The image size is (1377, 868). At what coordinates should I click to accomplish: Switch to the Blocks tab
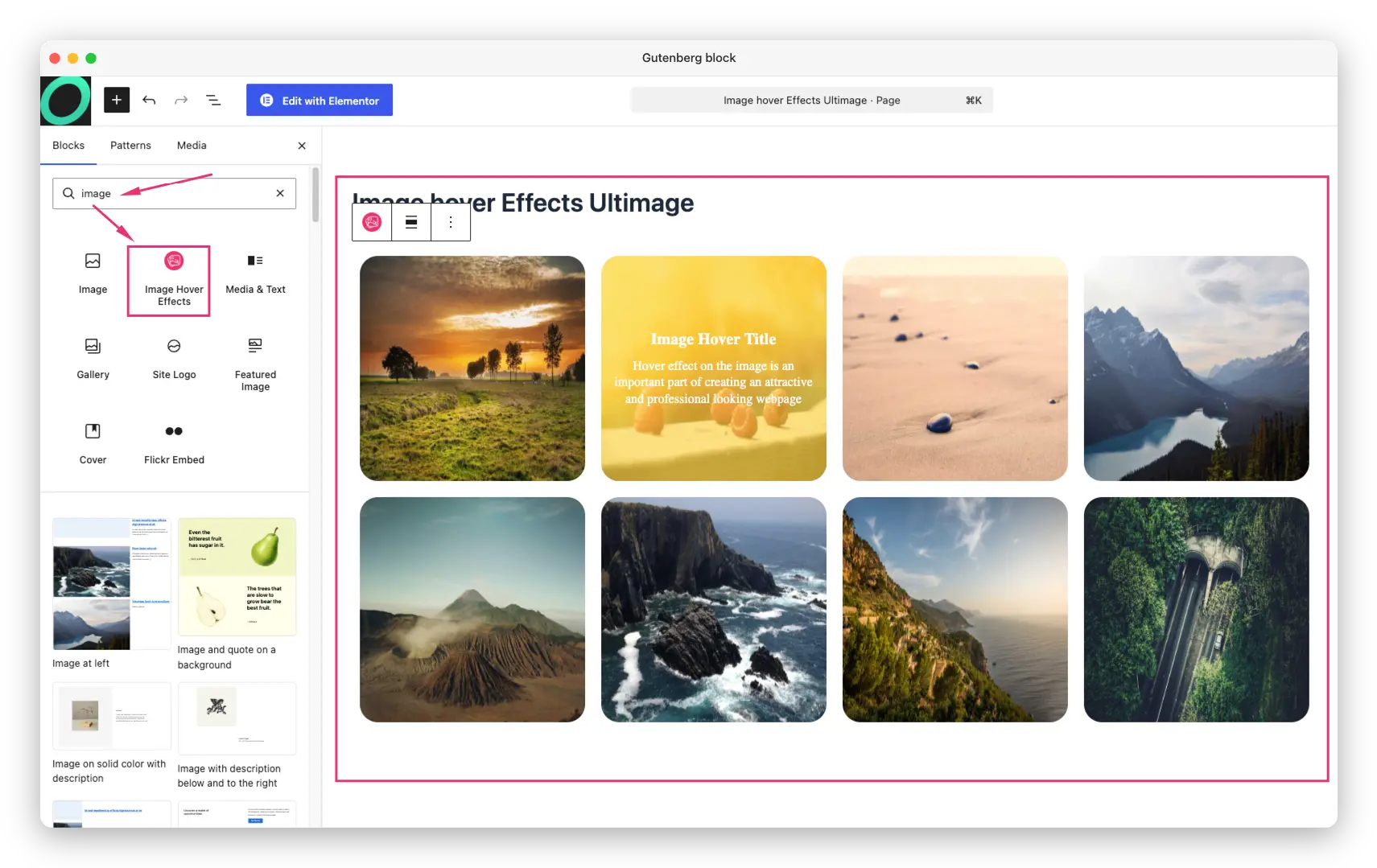coord(68,146)
